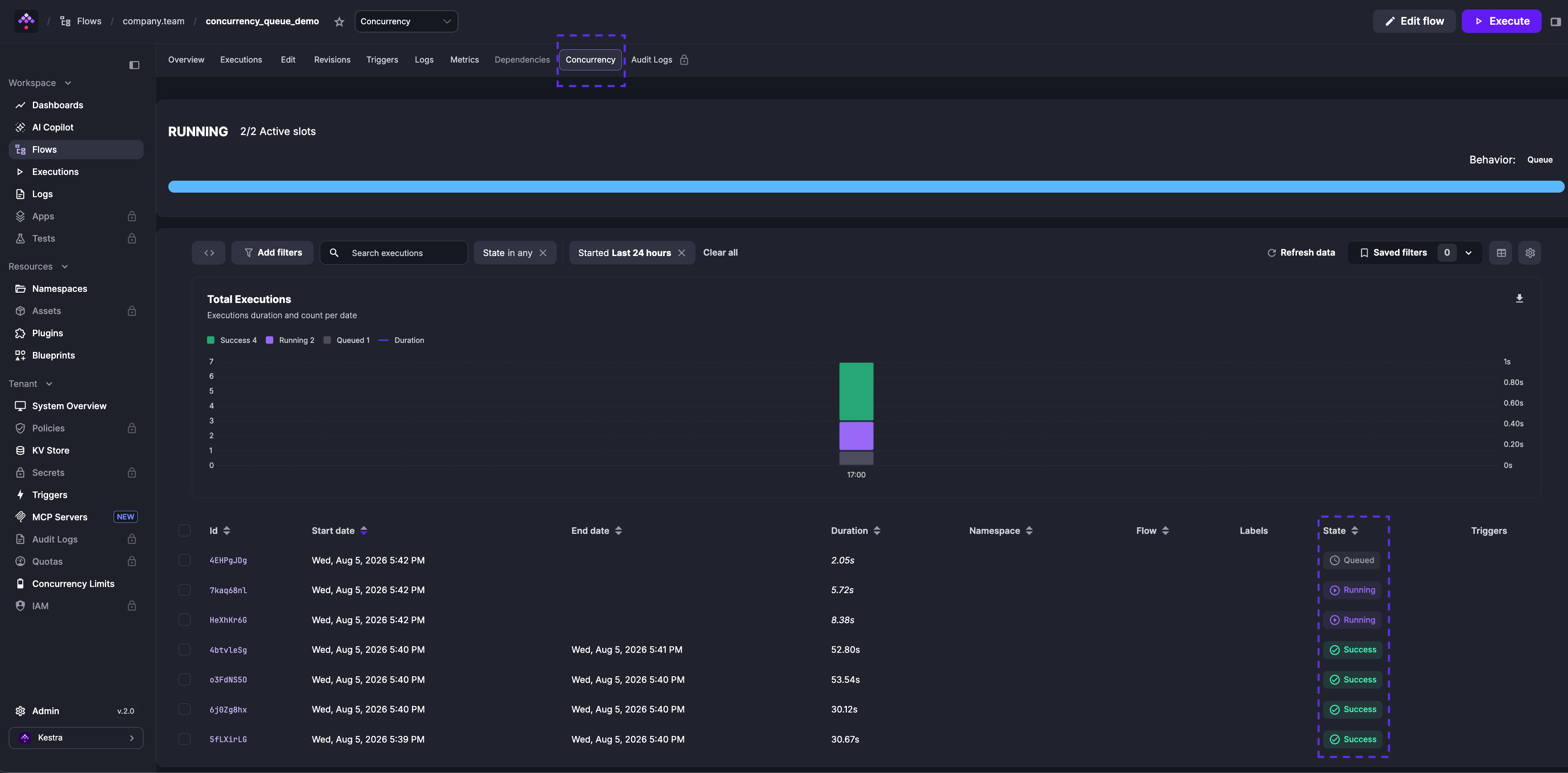Image resolution: width=1568 pixels, height=773 pixels.
Task: Click the Kestra logo icon
Action: pyautogui.click(x=26, y=21)
